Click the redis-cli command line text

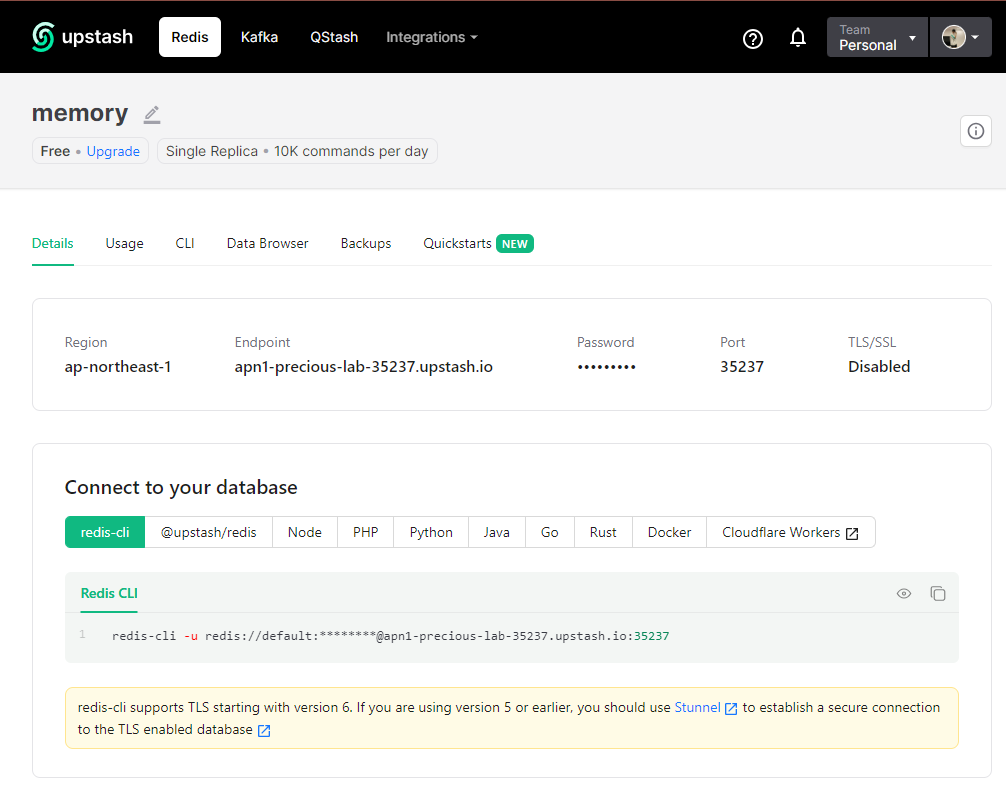390,636
